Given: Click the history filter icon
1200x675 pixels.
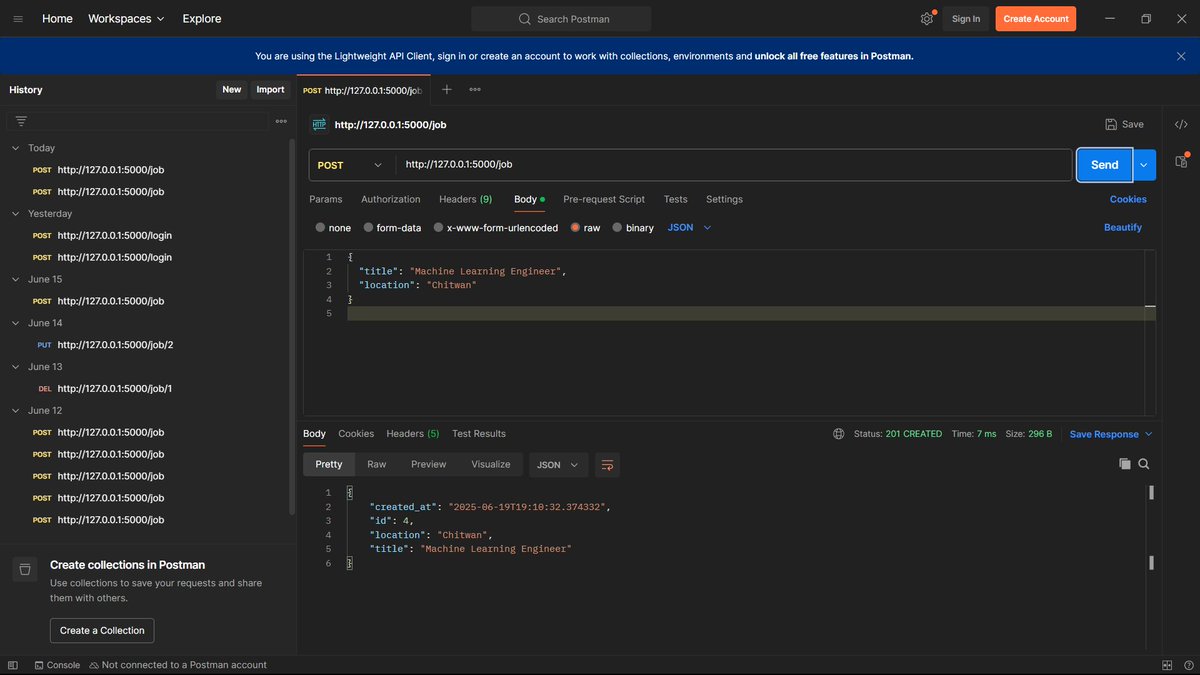Looking at the screenshot, I should point(21,120).
